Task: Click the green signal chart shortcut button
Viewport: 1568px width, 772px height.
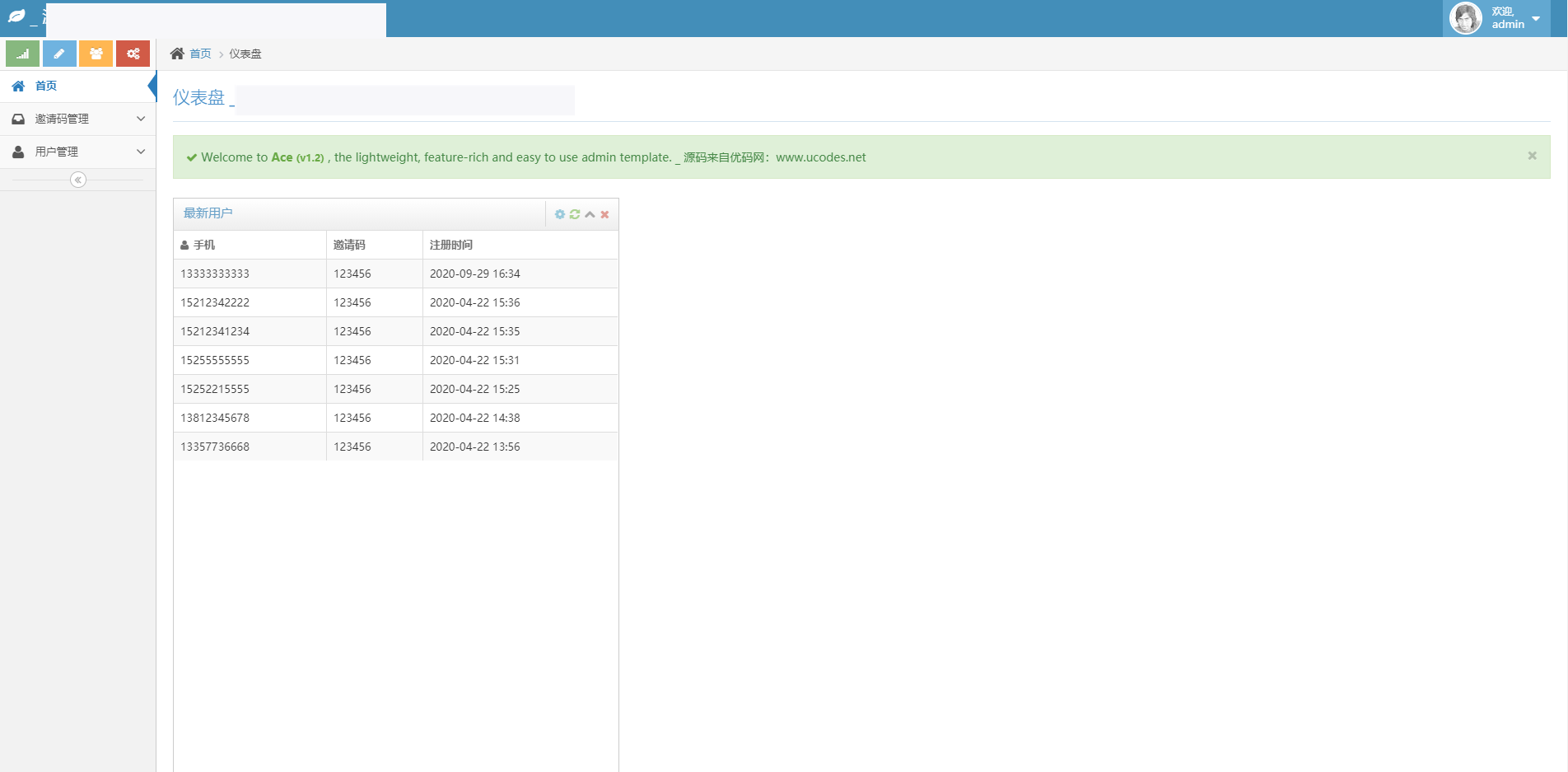Action: pyautogui.click(x=22, y=54)
